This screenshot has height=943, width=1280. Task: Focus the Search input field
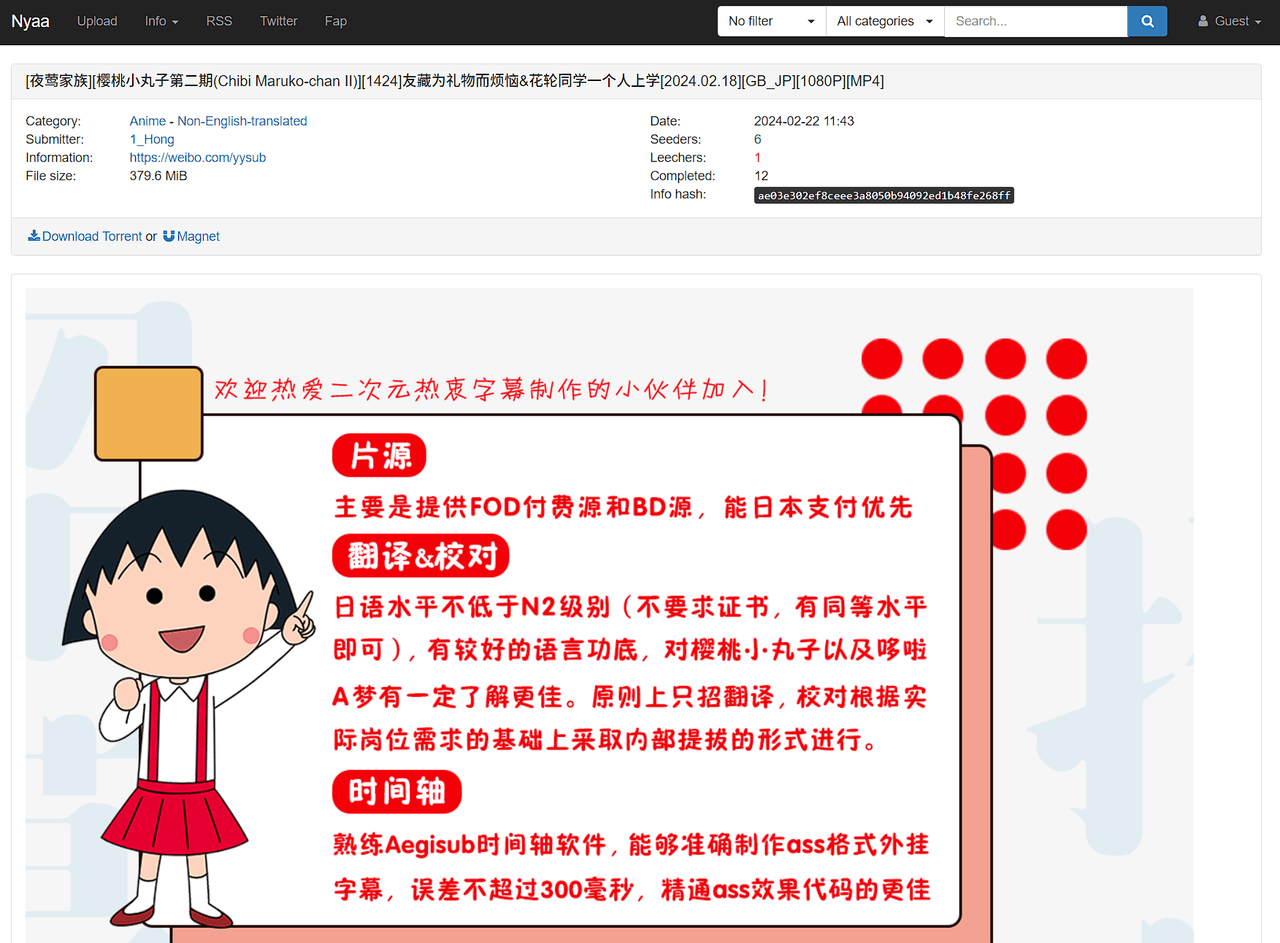click(x=1035, y=21)
